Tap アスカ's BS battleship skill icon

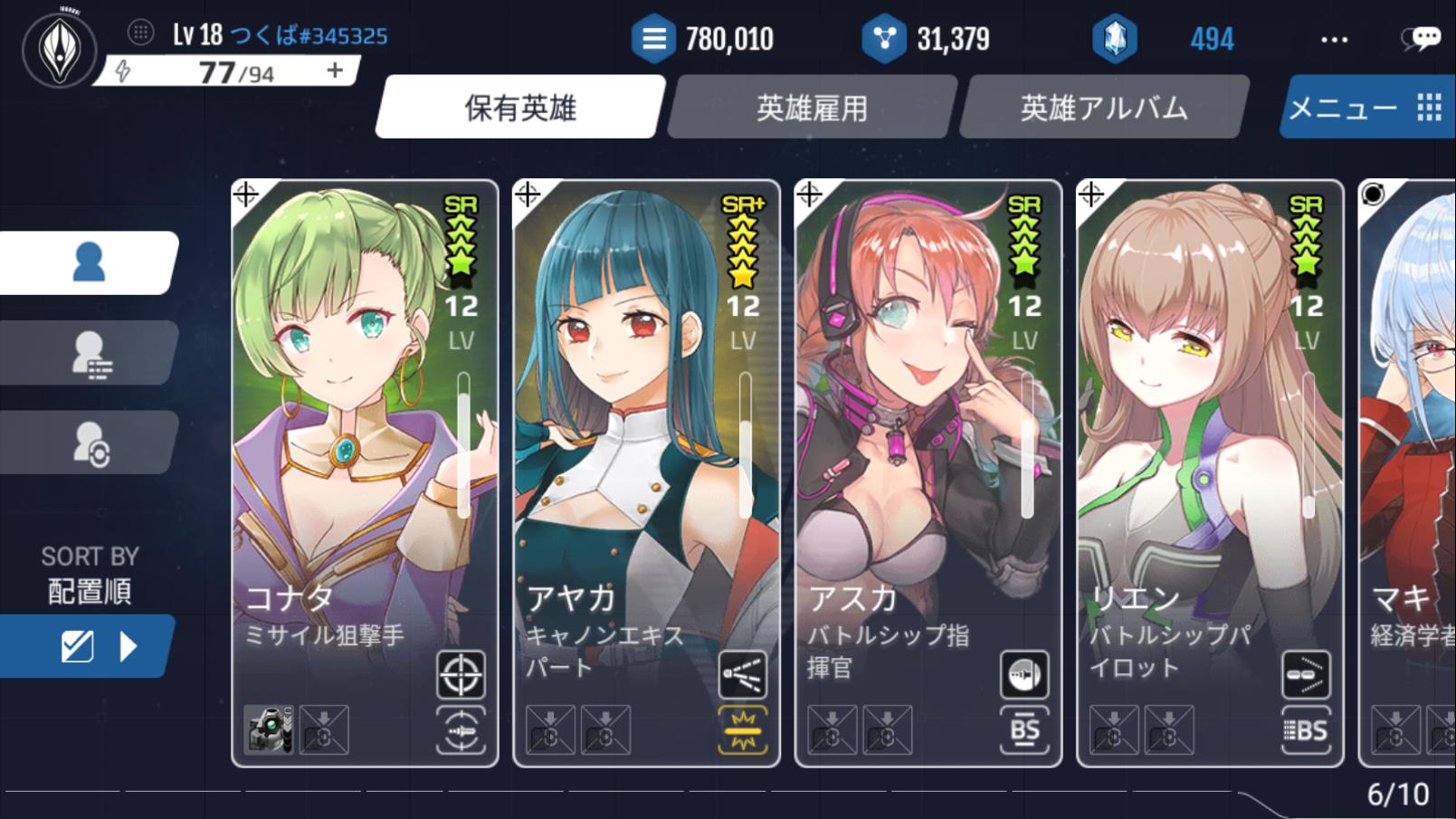pos(1024,729)
